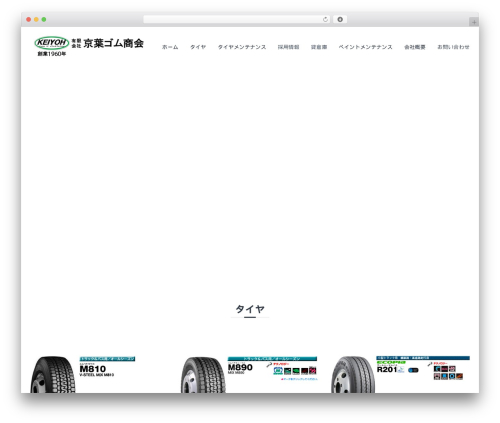
Task: Open the M810 tire thumbnail
Action: tap(53, 374)
